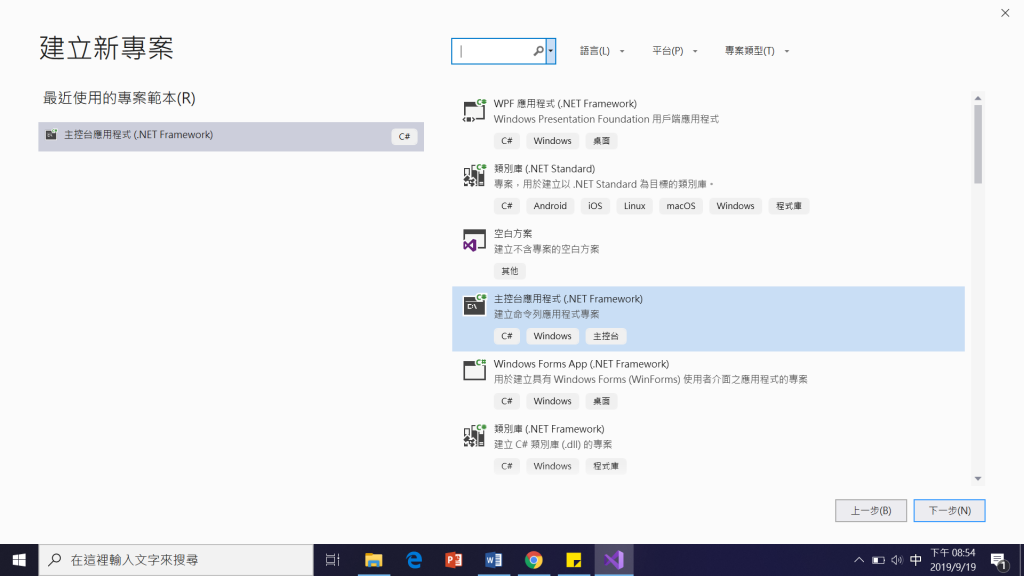Click the Visual Studio taskbar icon
1024x576 pixels.
tap(614, 560)
